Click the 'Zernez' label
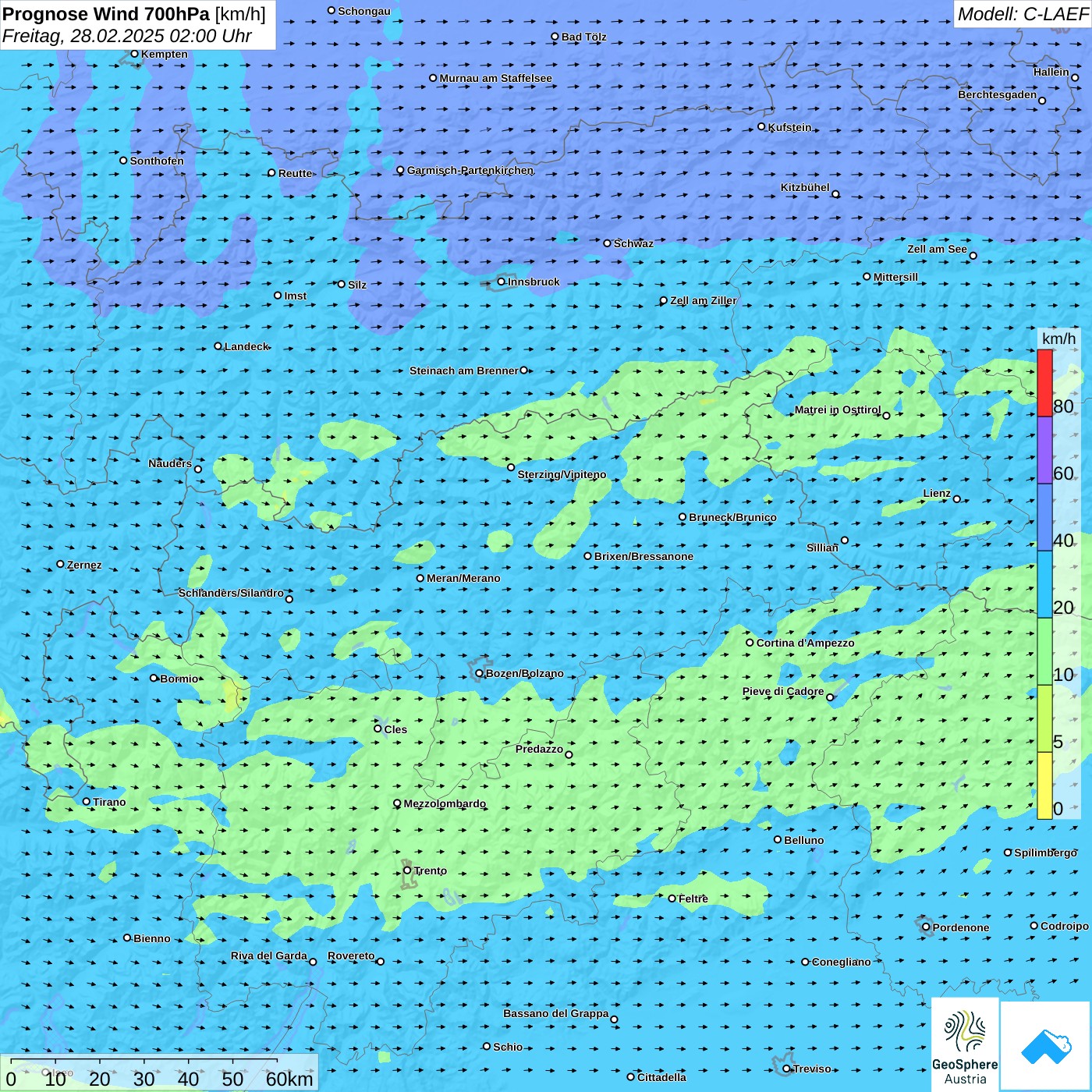 [x=84, y=565]
